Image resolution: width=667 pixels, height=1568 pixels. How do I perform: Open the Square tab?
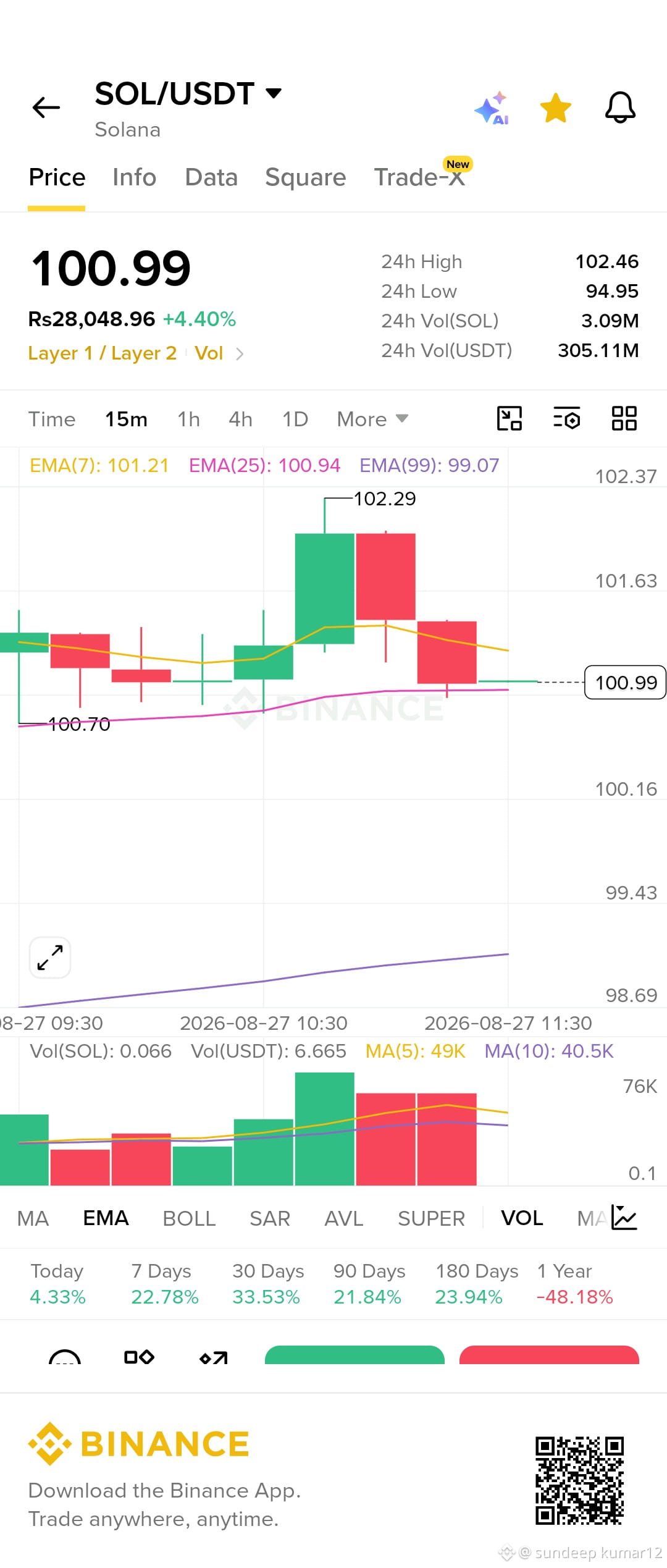pos(306,177)
